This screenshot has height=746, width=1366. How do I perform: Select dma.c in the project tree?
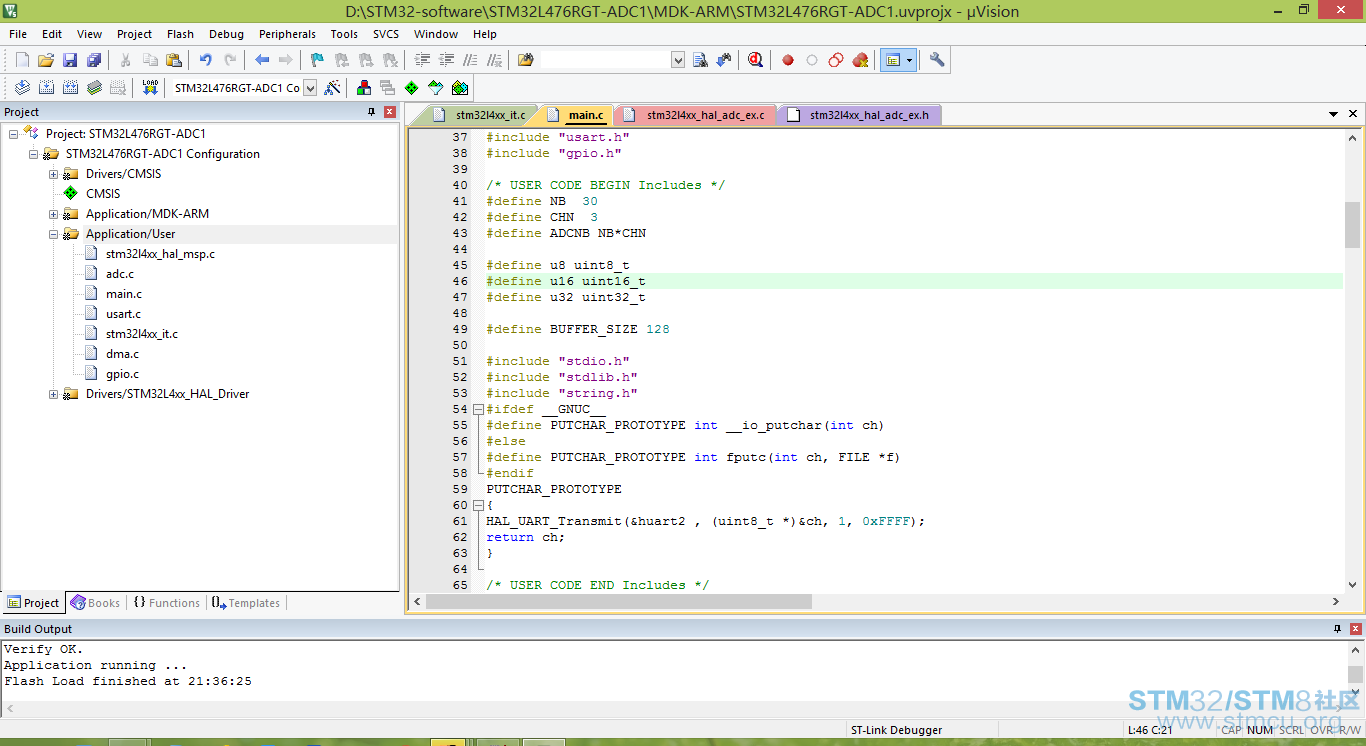[x=122, y=354]
